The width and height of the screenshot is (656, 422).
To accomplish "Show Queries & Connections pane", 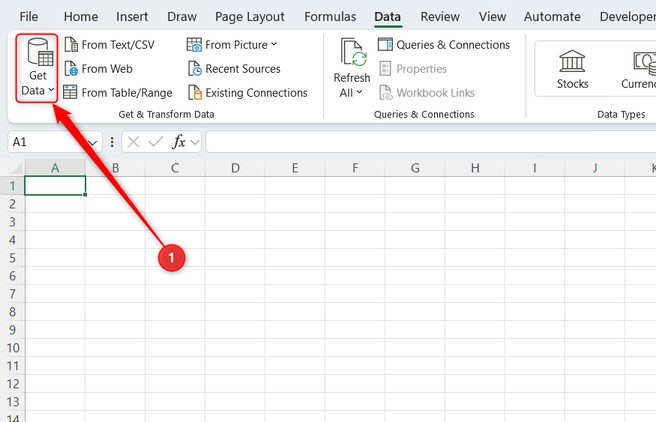I will [444, 45].
